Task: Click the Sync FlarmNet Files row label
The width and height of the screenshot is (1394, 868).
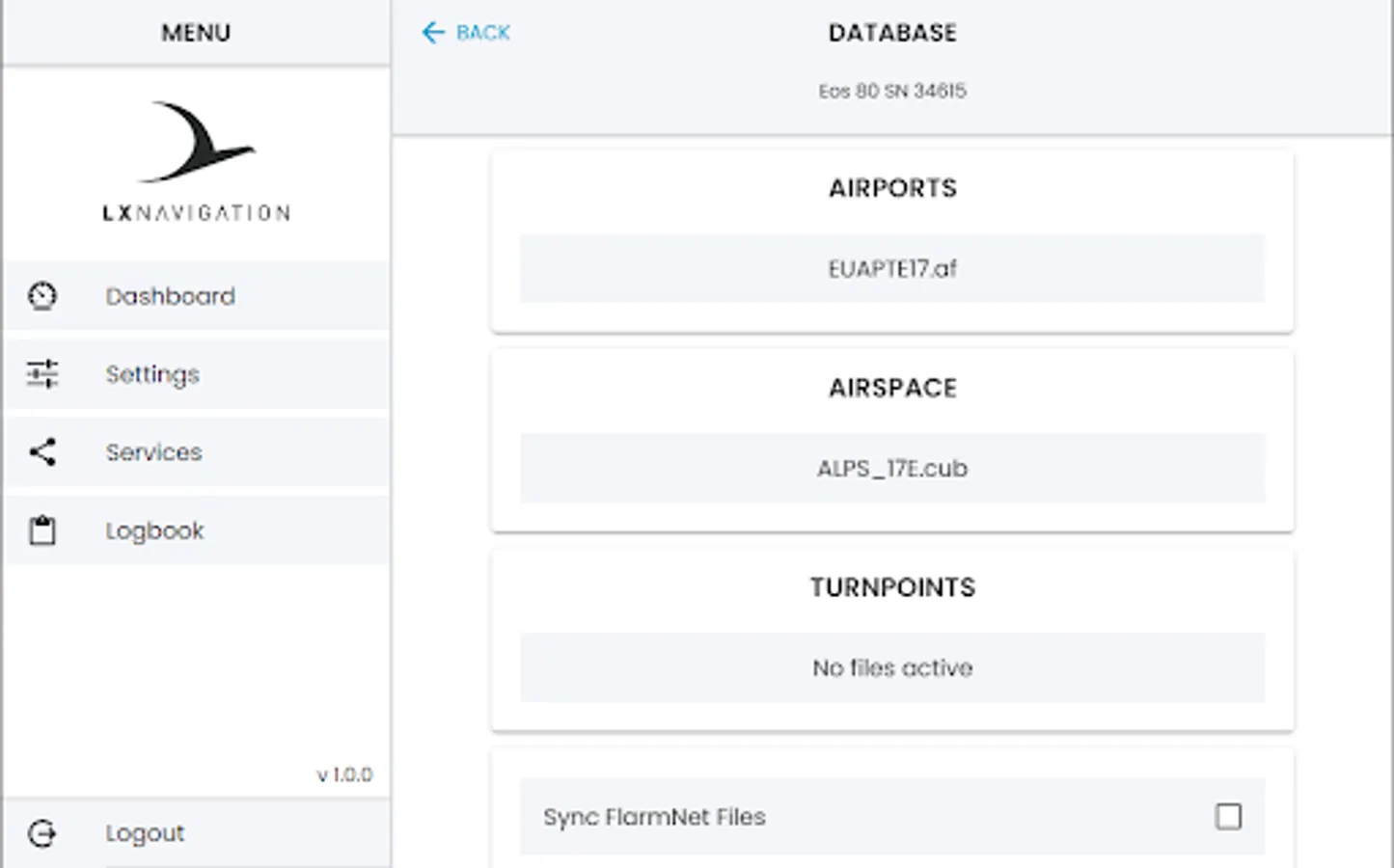Action: click(654, 817)
